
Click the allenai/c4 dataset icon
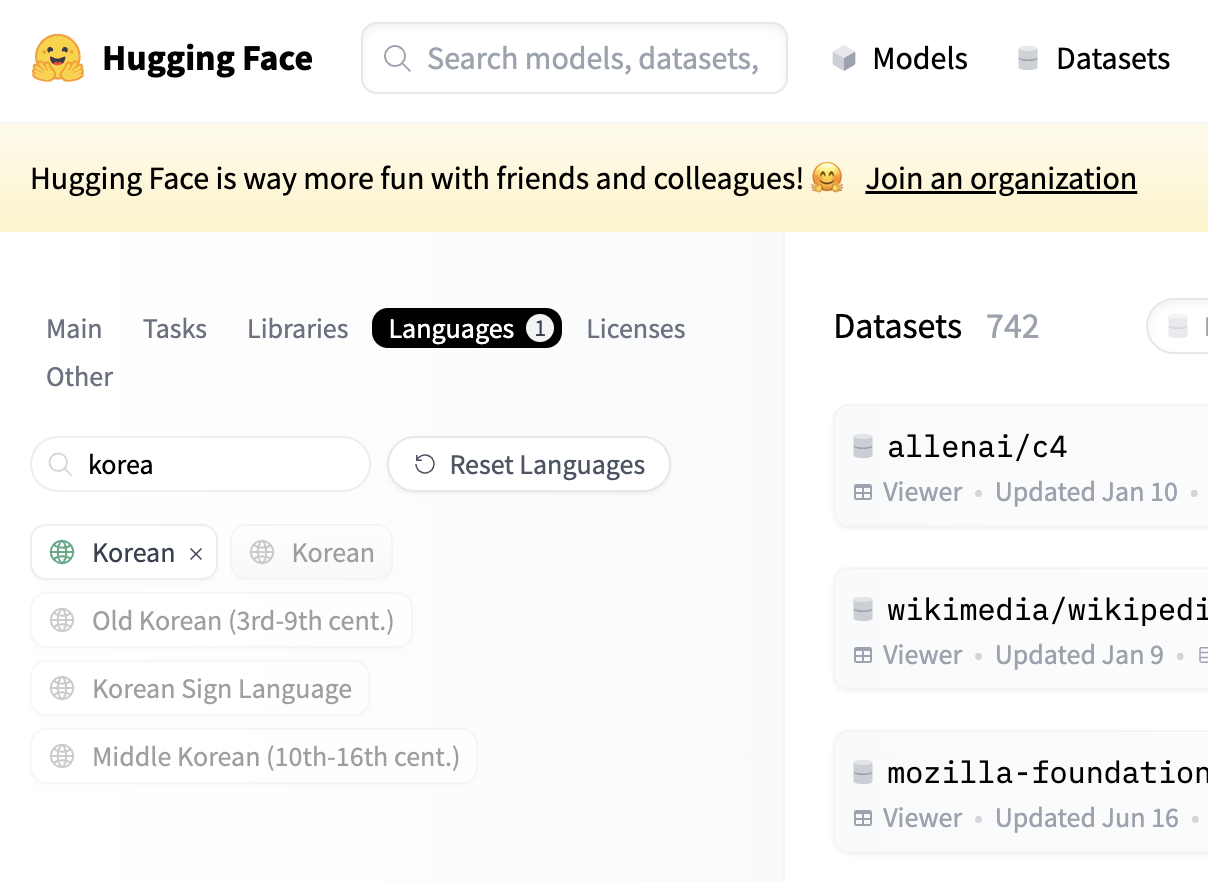point(863,446)
